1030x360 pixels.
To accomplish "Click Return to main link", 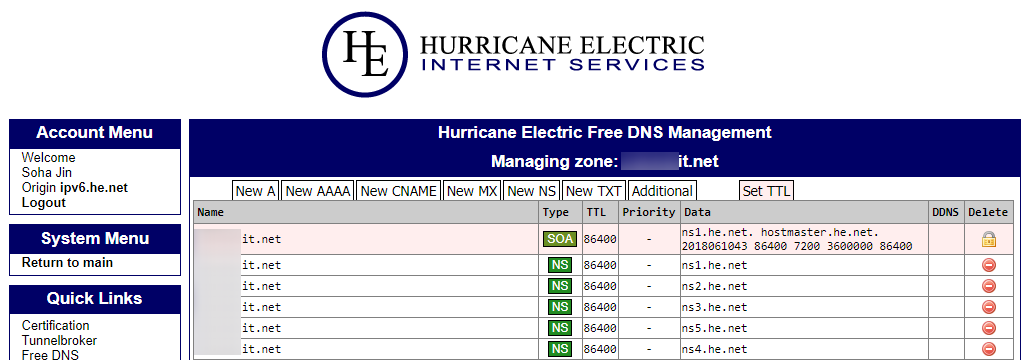I will point(67,263).
